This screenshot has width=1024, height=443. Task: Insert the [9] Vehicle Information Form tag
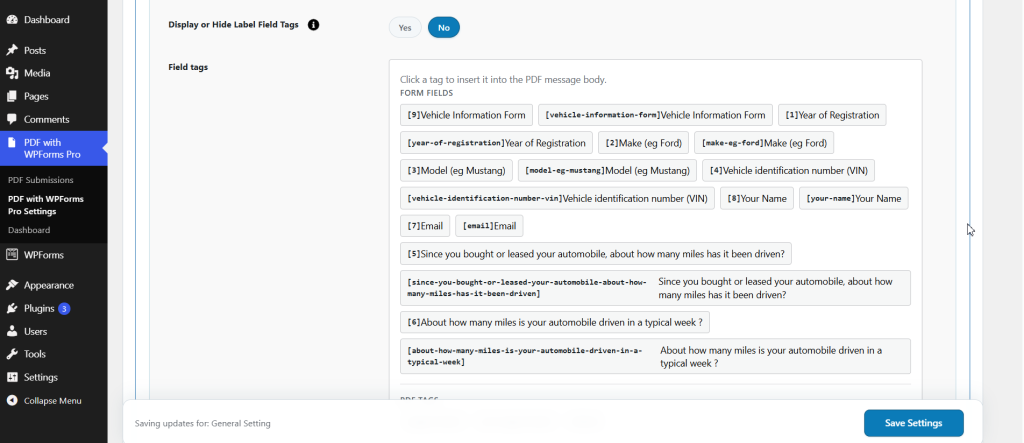466,115
